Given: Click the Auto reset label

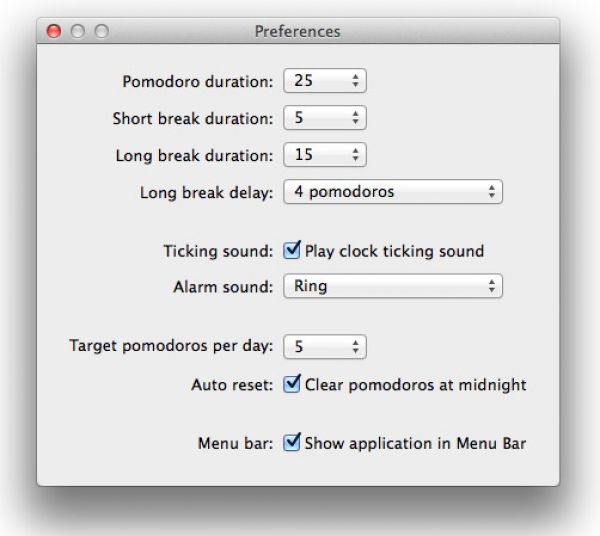Looking at the screenshot, I should [x=230, y=383].
